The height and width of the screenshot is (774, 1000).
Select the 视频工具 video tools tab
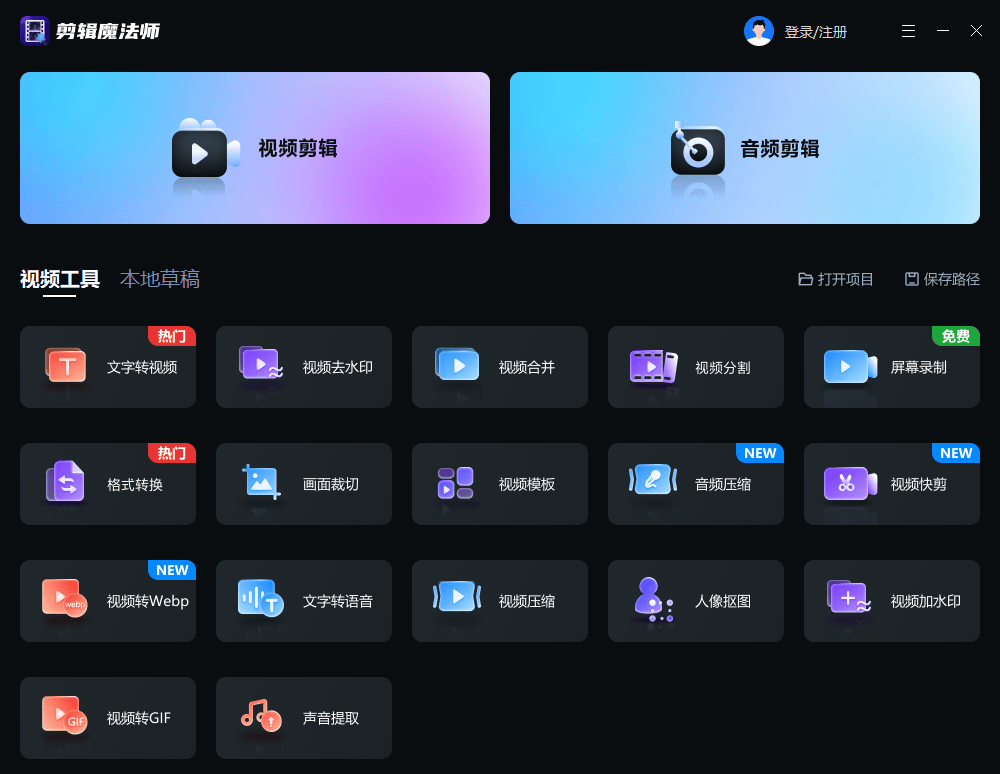[60, 279]
